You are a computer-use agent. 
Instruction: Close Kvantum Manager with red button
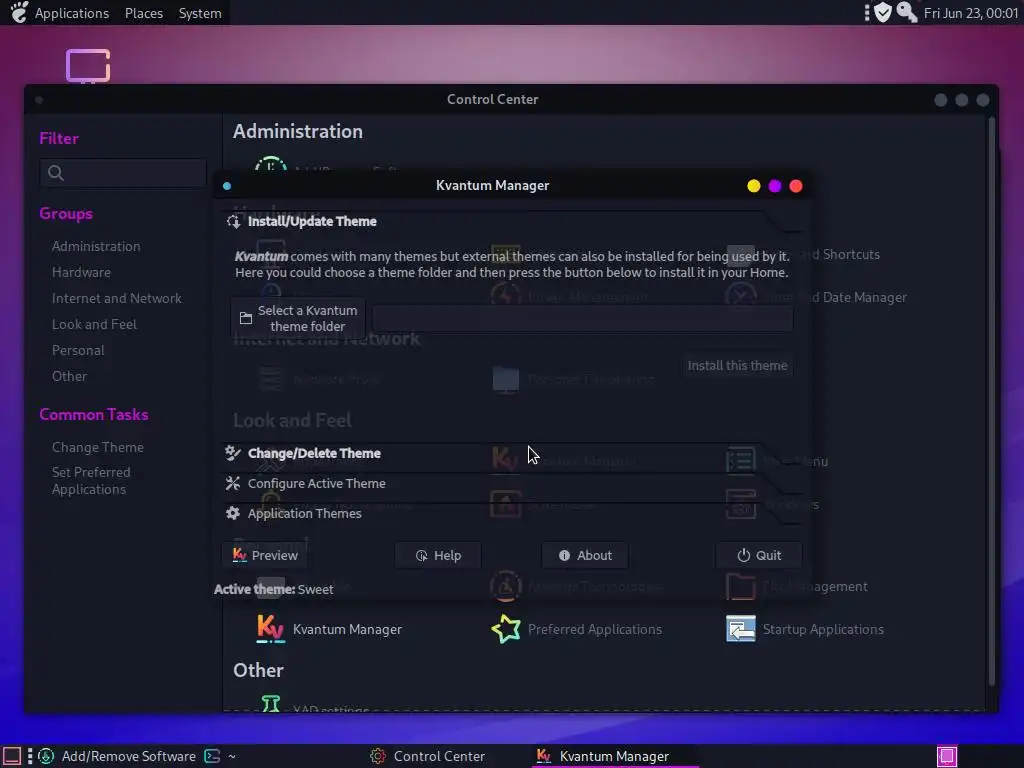[x=795, y=186]
